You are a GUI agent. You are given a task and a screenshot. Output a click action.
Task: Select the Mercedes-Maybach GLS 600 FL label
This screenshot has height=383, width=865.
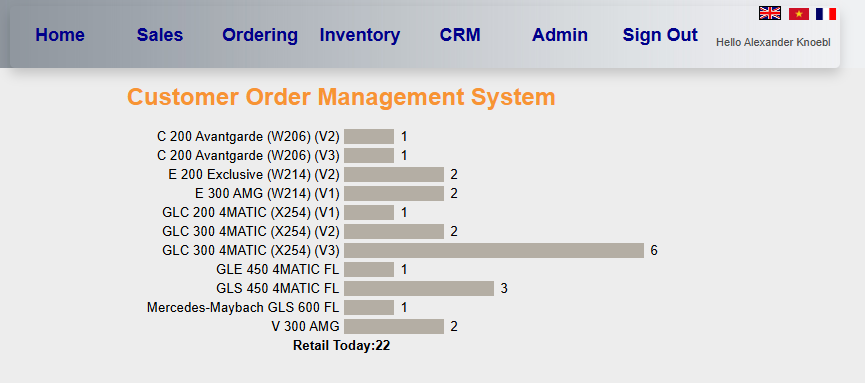(x=243, y=307)
